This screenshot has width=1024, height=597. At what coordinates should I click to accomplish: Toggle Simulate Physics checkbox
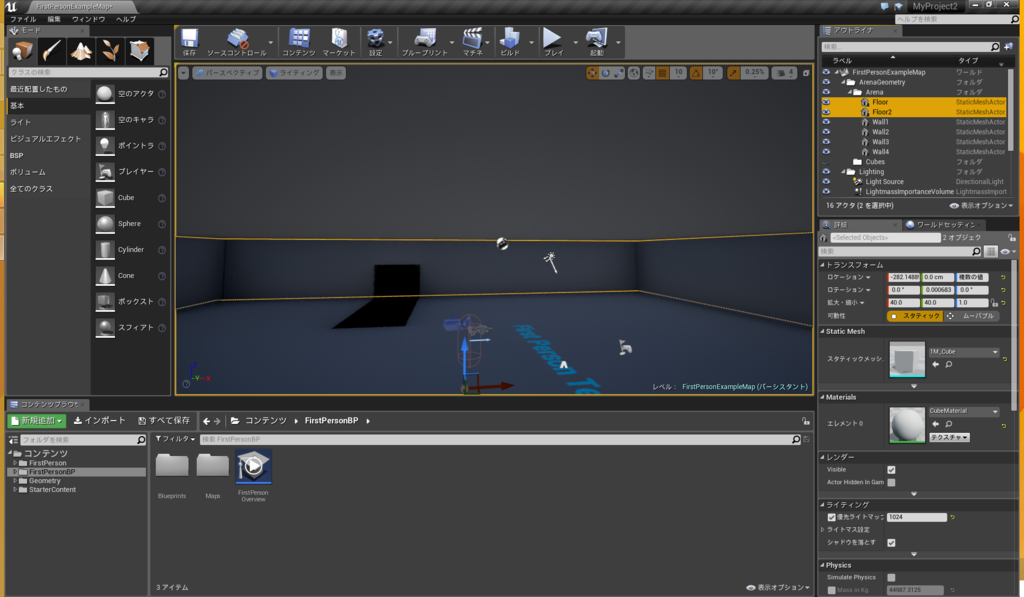coord(891,577)
